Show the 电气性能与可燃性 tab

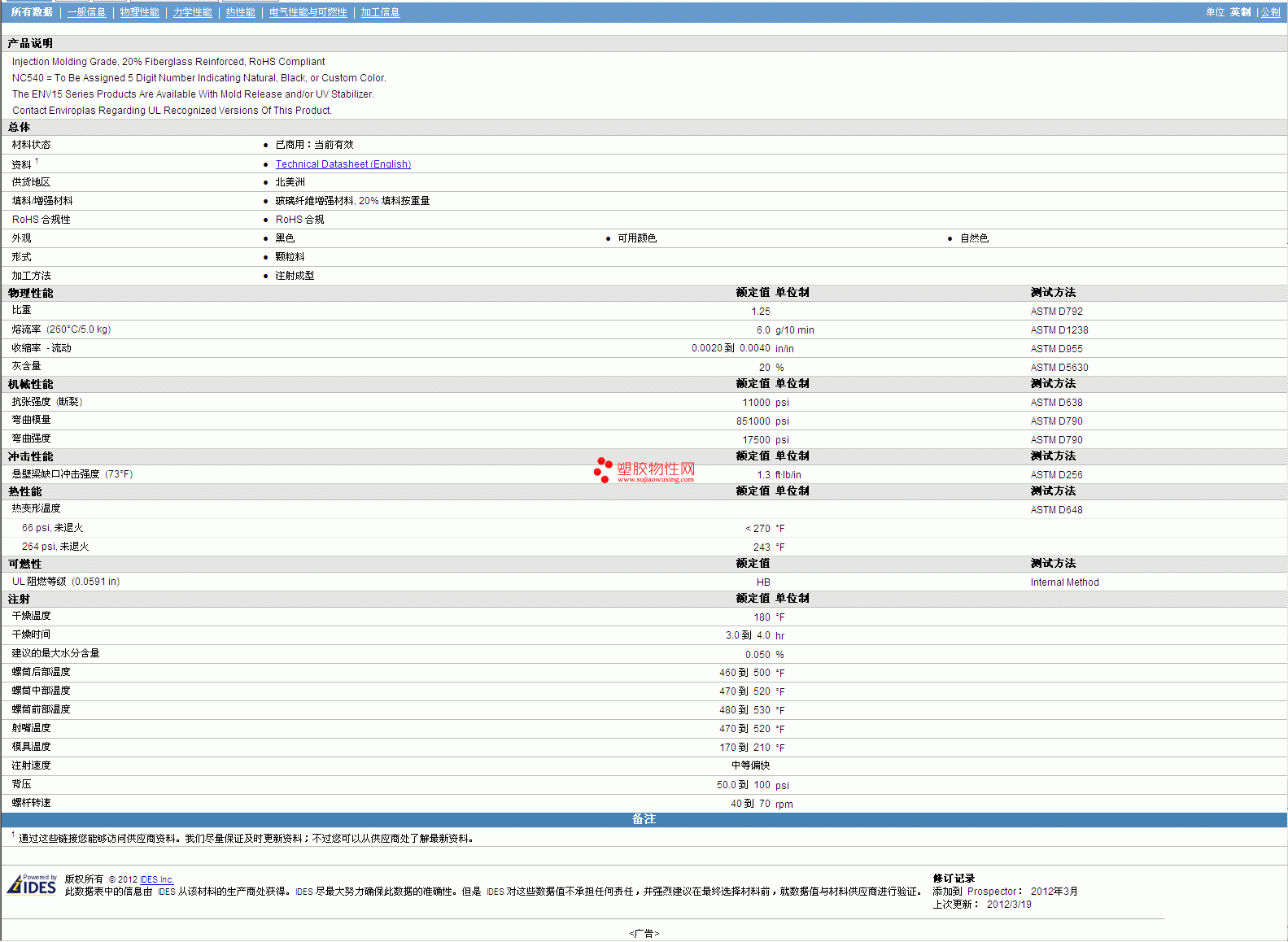pyautogui.click(x=308, y=12)
